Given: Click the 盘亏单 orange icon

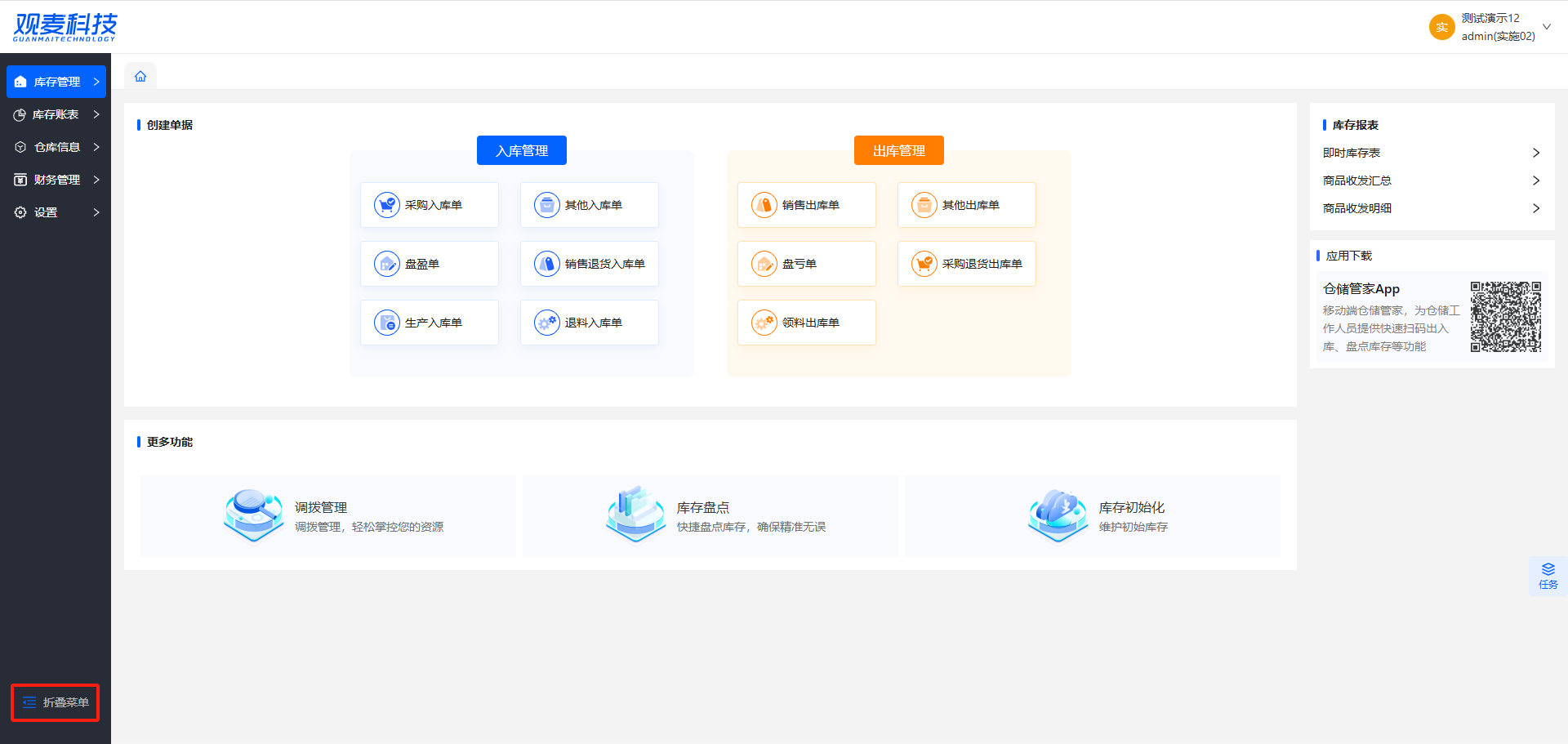Looking at the screenshot, I should point(764,264).
